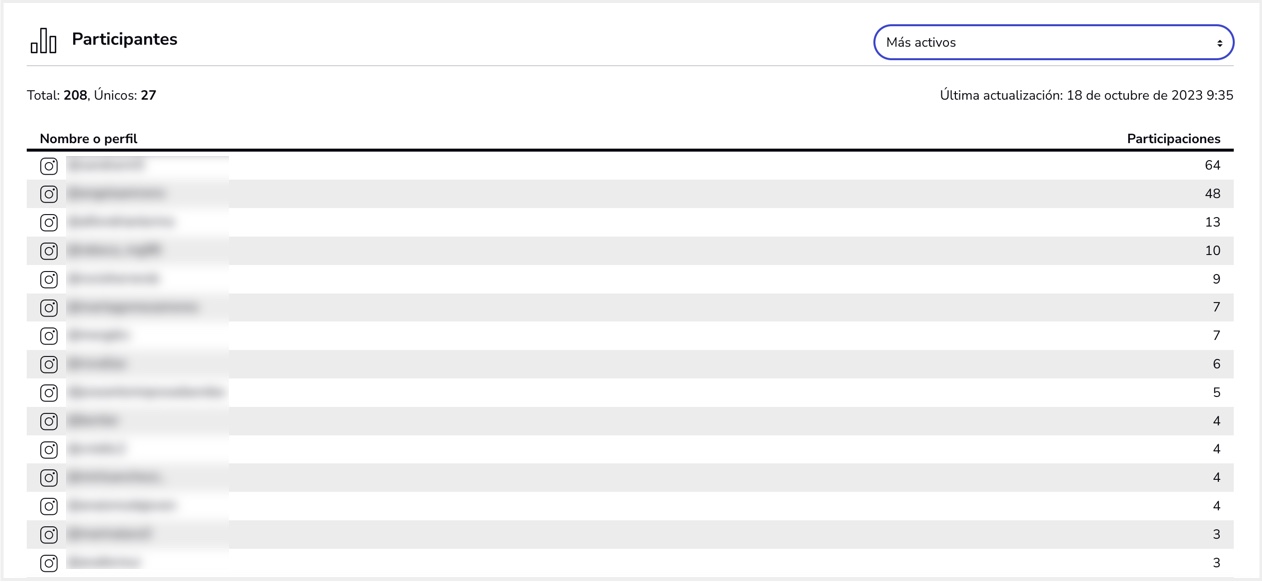Select the blurred profile name with 5 participations
The image size is (1262, 582).
146,392
